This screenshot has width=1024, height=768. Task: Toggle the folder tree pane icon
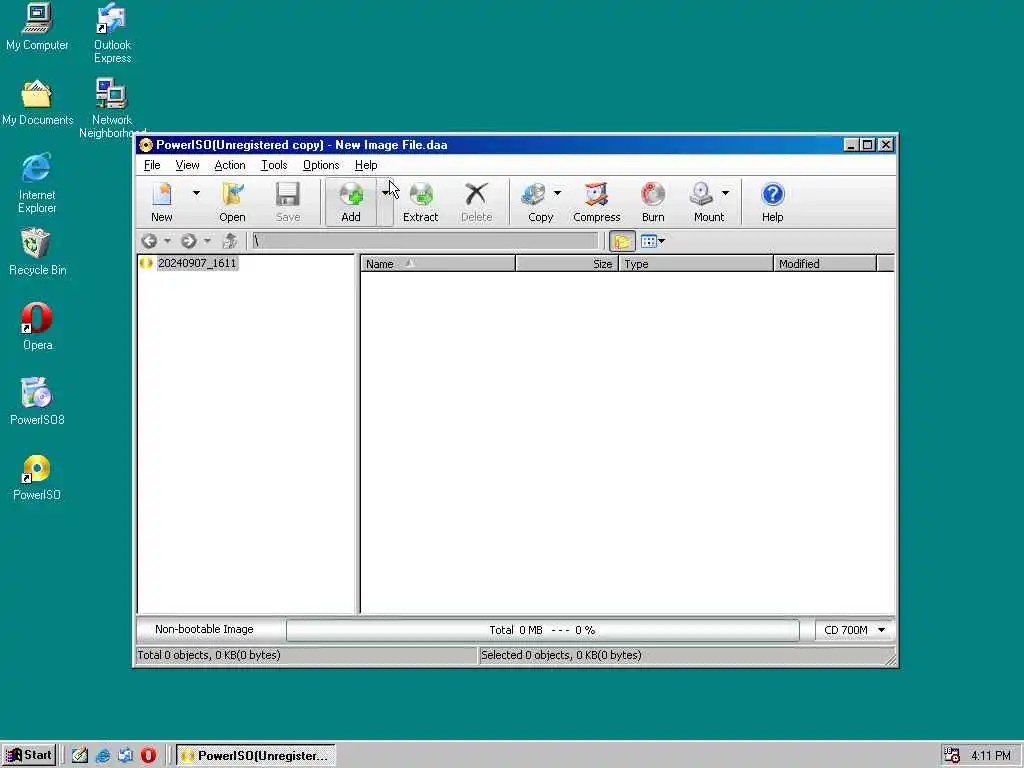(622, 241)
